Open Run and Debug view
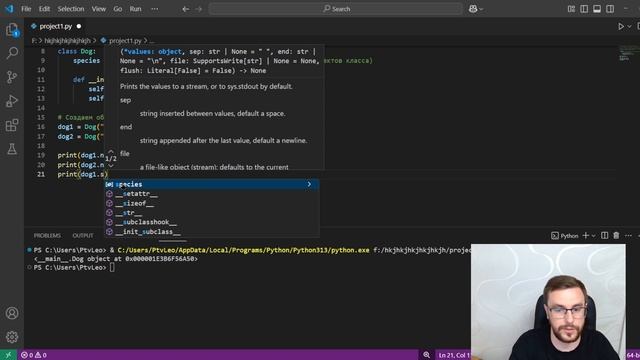Screen dimensions: 640x360 (x=12, y=101)
